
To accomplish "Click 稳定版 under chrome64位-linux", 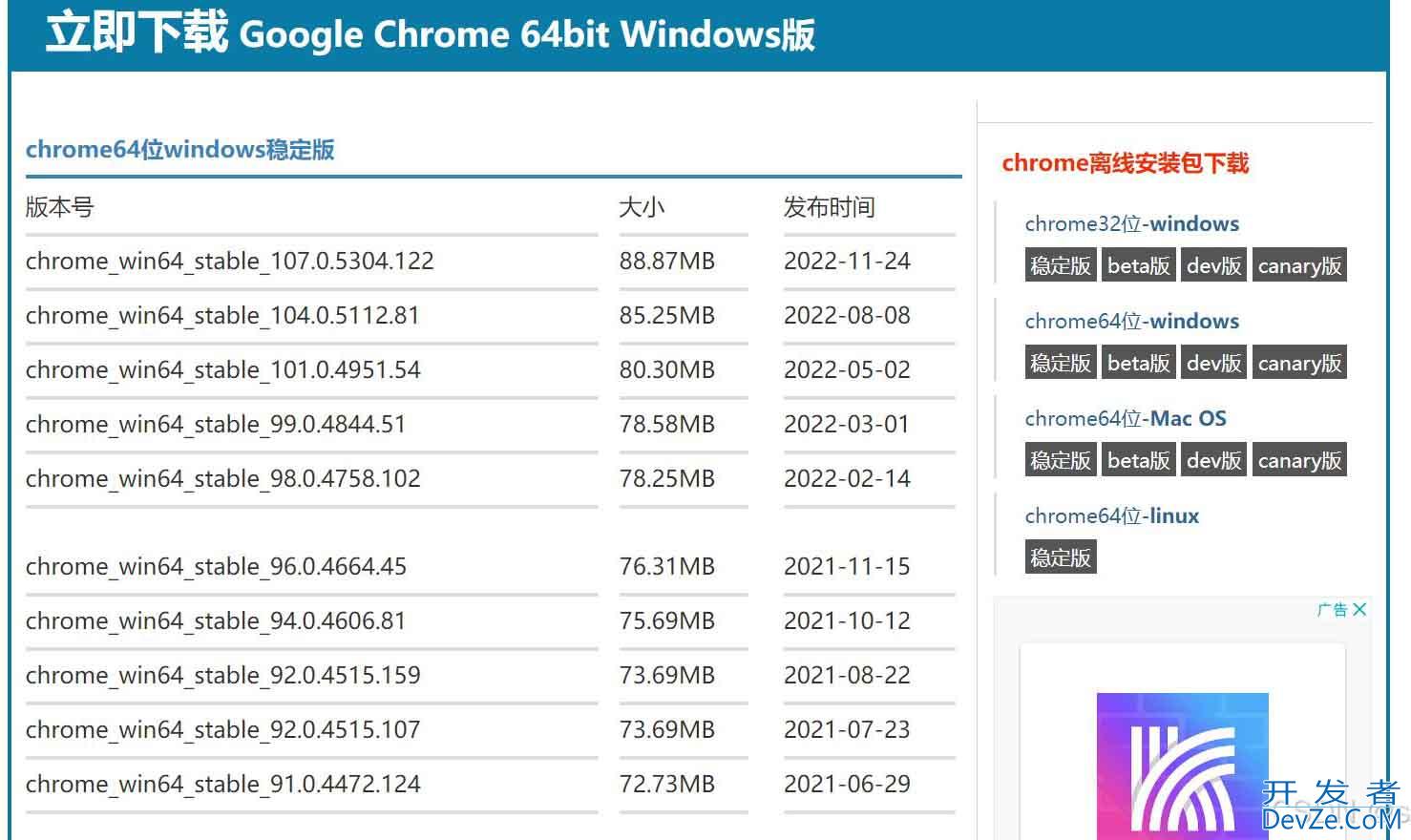I will coord(1061,557).
